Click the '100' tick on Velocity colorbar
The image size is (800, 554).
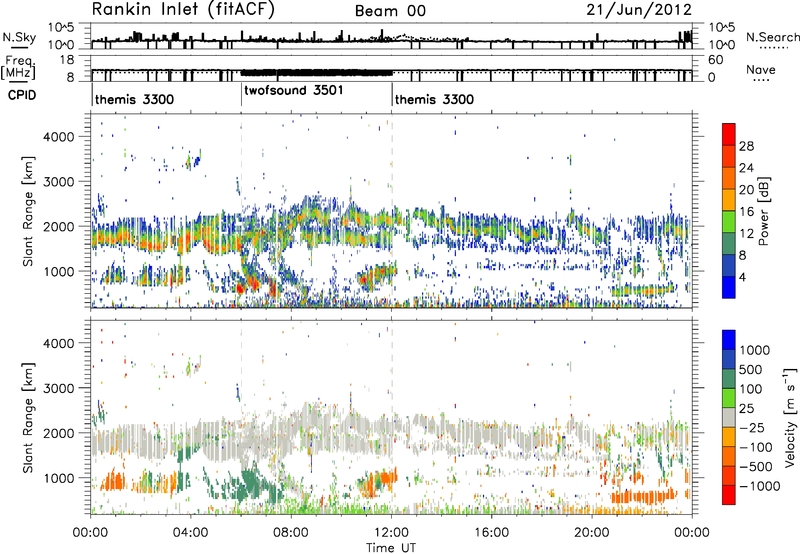click(x=750, y=389)
